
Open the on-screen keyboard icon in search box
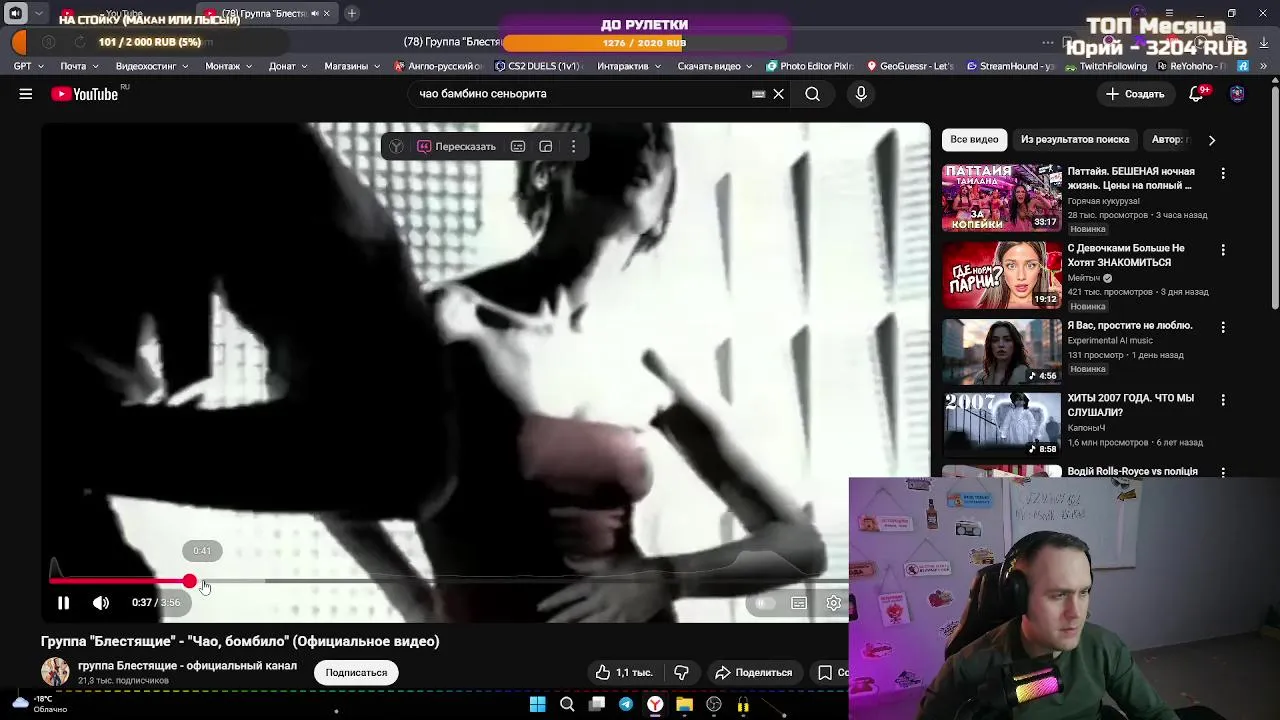point(758,94)
